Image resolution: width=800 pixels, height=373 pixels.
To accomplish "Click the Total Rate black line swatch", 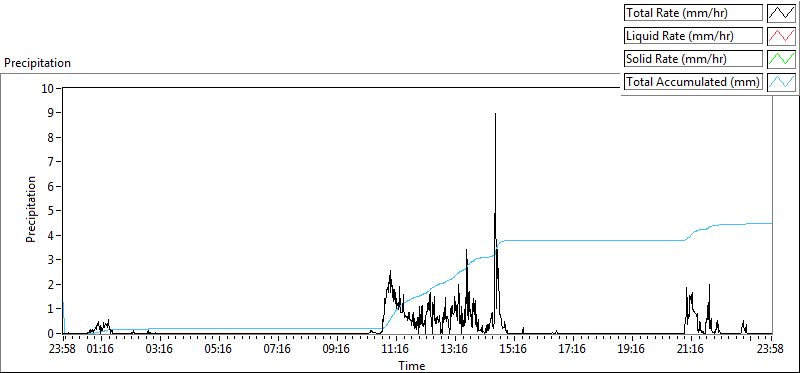I will click(782, 13).
